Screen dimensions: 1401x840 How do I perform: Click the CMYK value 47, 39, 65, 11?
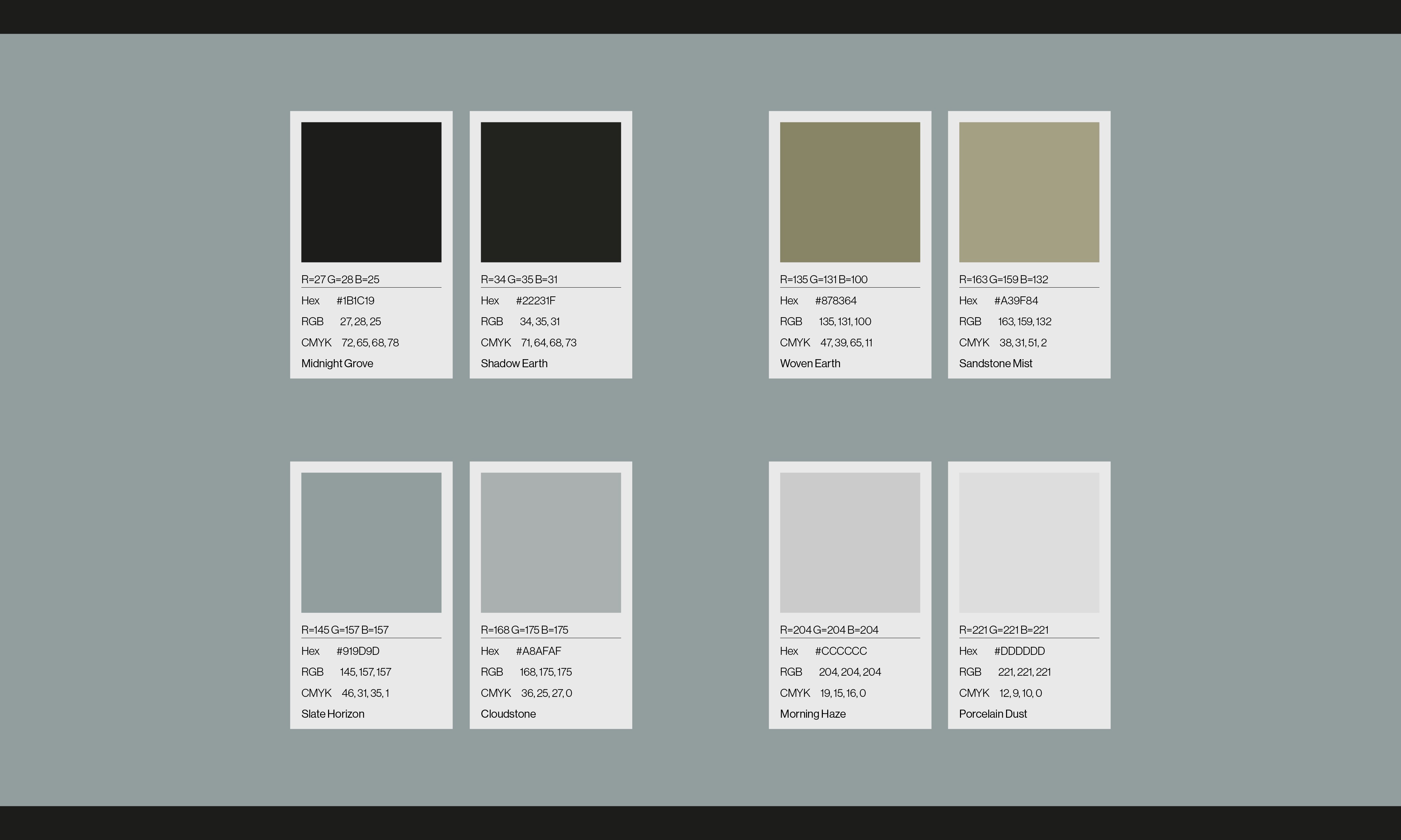click(x=845, y=342)
